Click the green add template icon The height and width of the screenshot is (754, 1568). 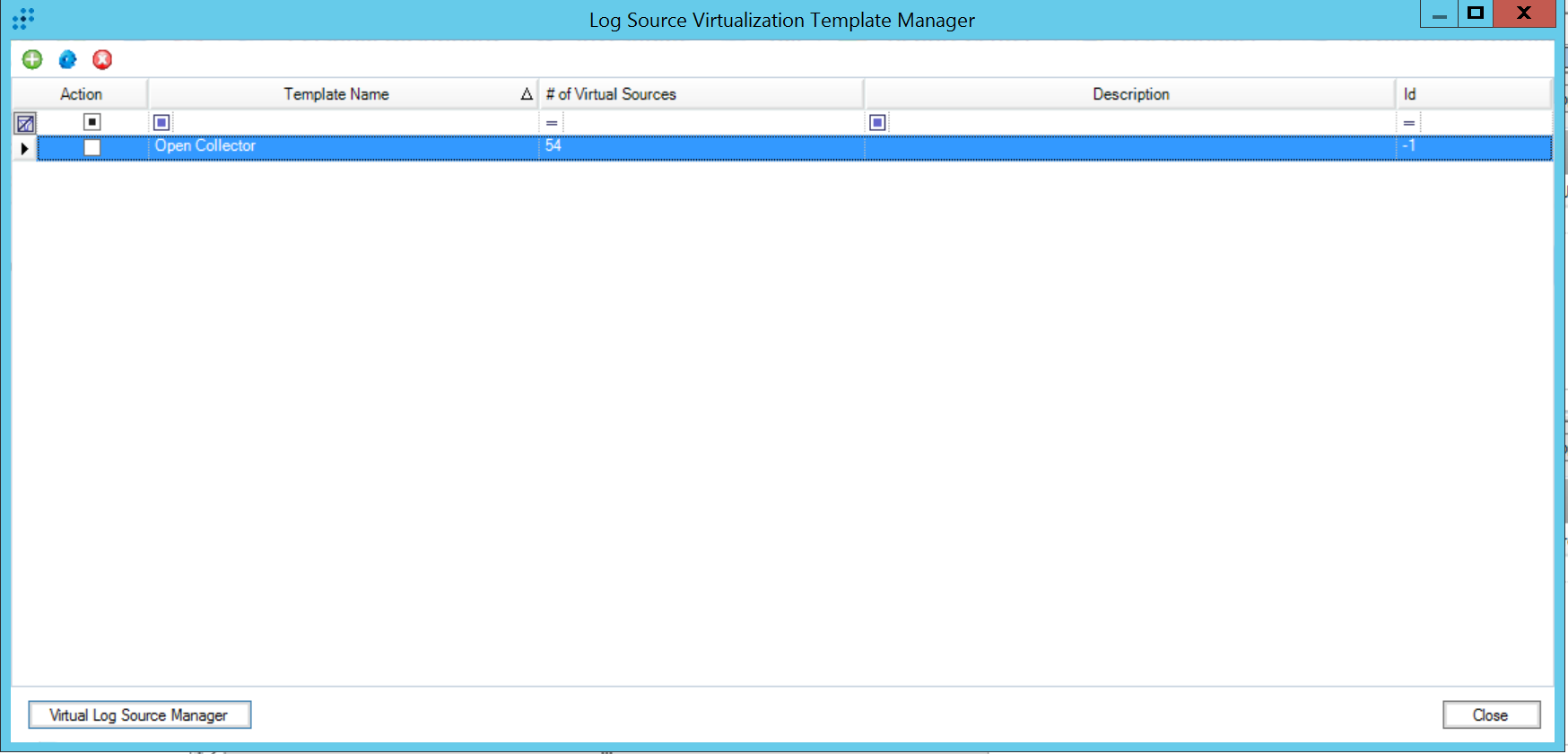tap(32, 59)
